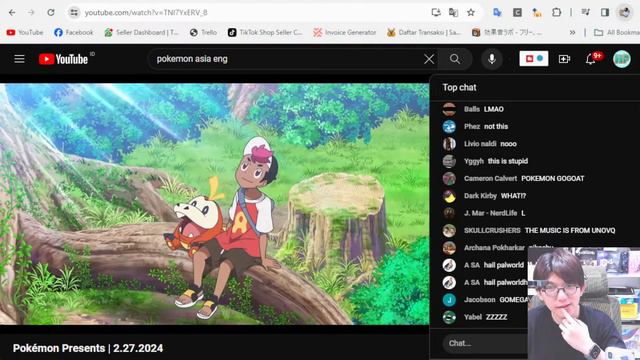Click chat message 'this is stupid'
Screen dimensions: 640x360
[x=508, y=161]
